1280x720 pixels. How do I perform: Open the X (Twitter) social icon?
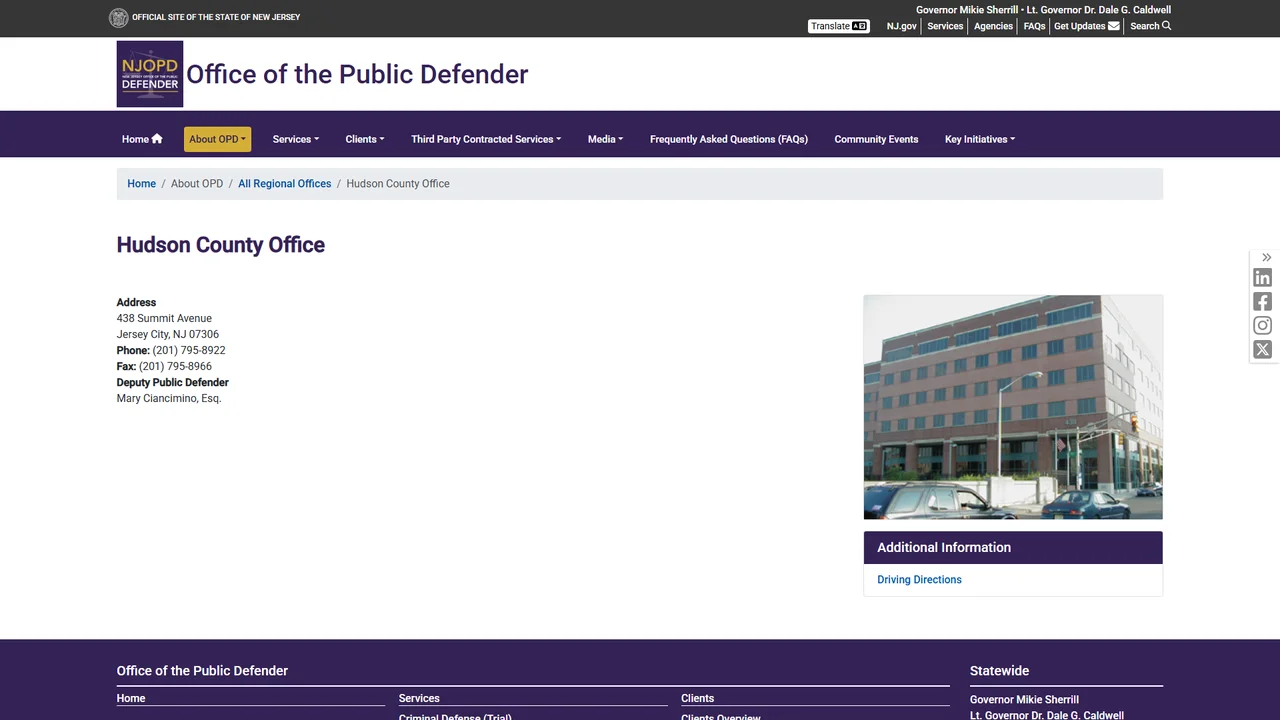point(1263,350)
